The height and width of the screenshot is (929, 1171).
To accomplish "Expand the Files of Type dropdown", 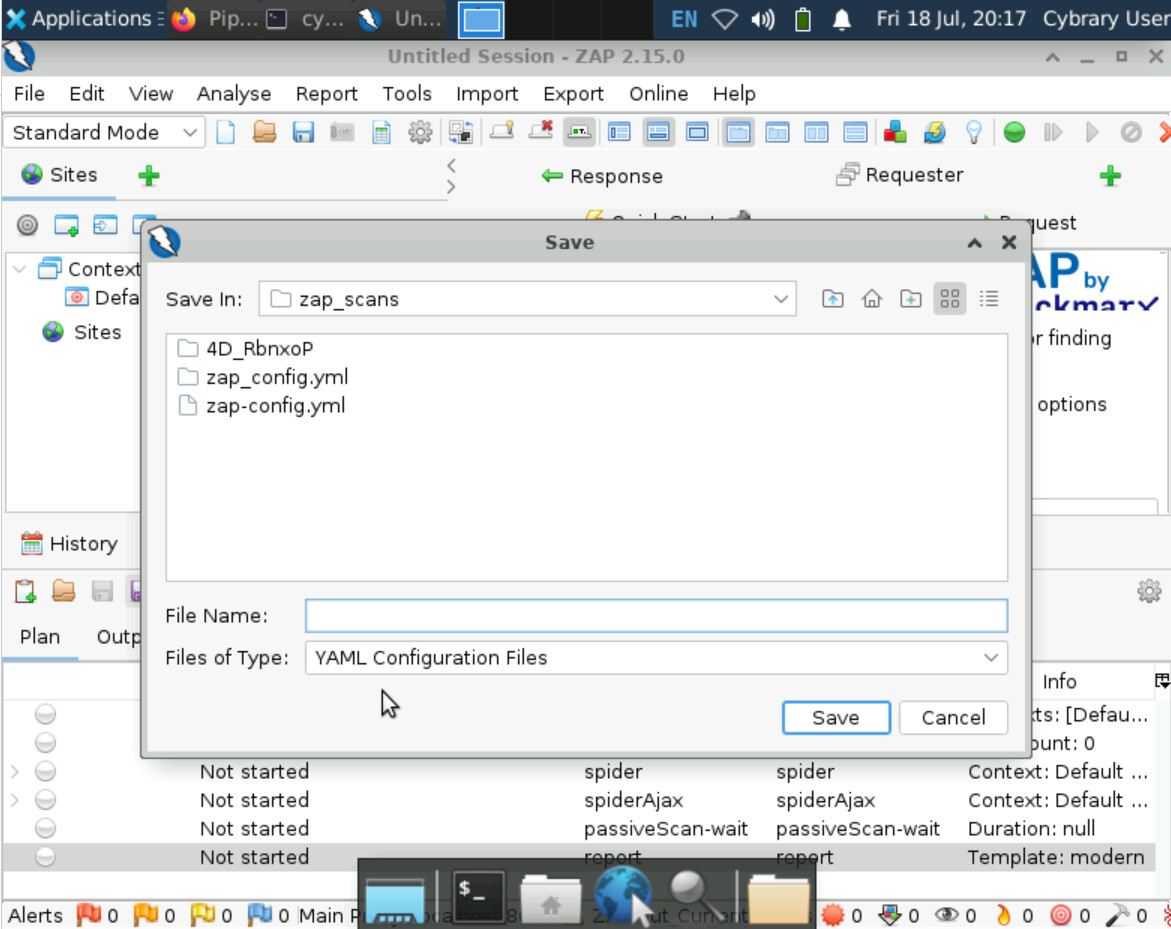I will pos(990,658).
